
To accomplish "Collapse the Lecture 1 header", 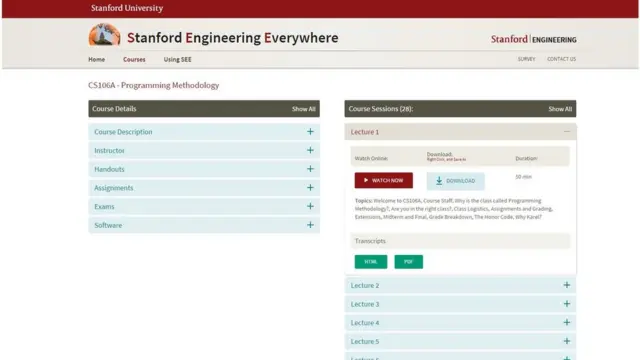I will pos(460,132).
